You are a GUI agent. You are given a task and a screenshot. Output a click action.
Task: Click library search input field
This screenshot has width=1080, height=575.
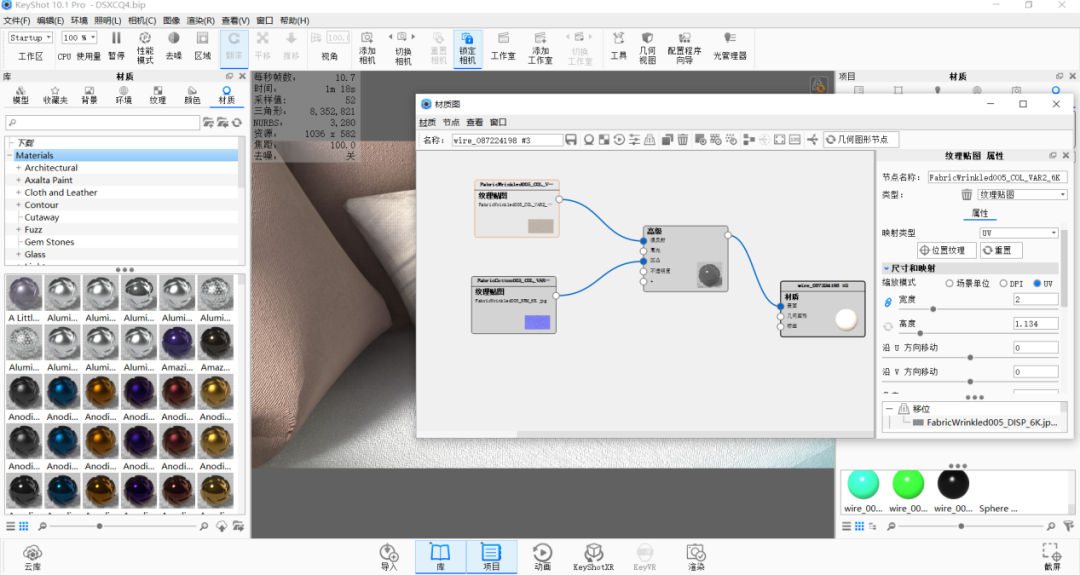[103, 123]
